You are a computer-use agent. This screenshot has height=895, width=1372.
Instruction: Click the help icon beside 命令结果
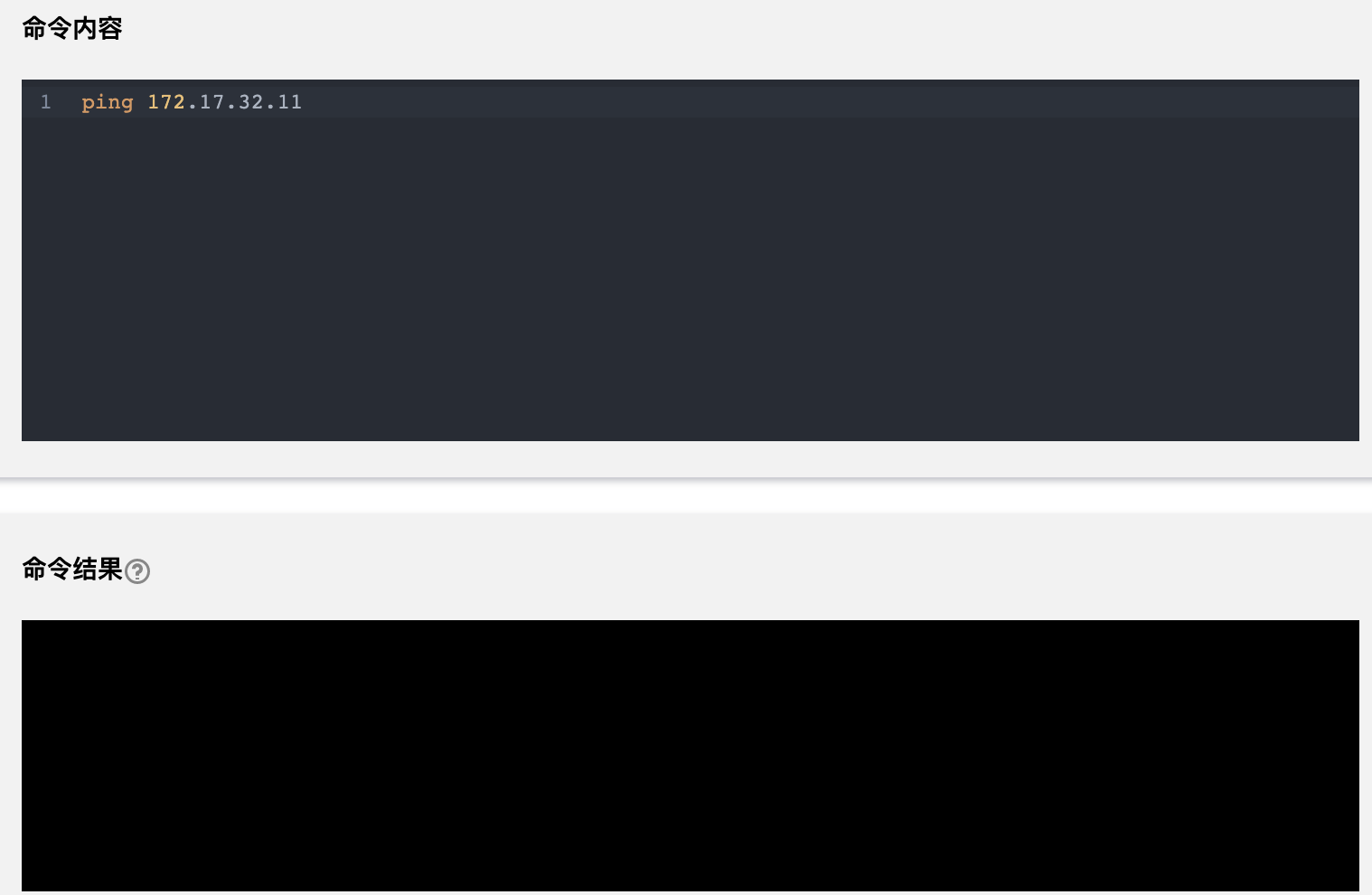137,571
